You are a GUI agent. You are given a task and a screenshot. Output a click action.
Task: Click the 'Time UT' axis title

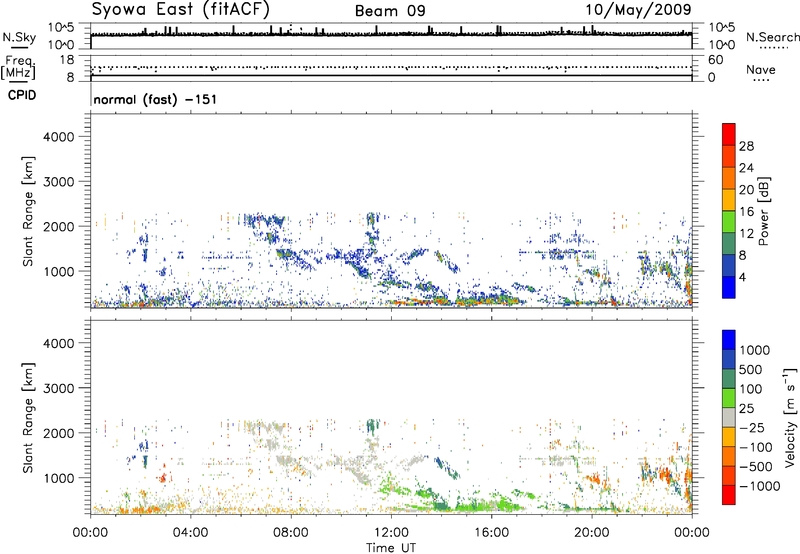[391, 548]
